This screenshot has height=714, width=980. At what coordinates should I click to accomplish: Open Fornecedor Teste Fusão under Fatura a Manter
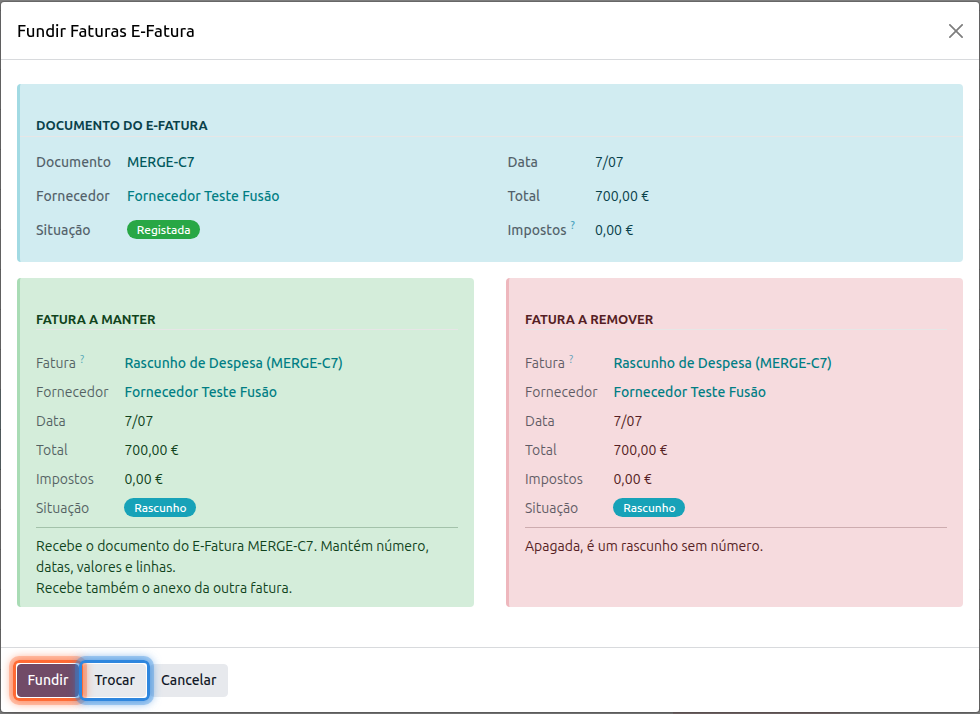click(x=201, y=392)
